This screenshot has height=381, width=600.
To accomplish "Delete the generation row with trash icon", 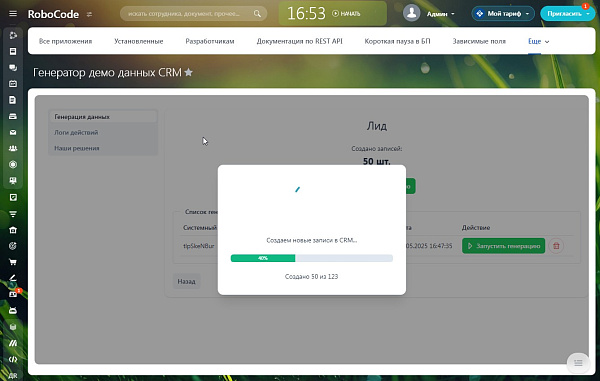I will (556, 246).
